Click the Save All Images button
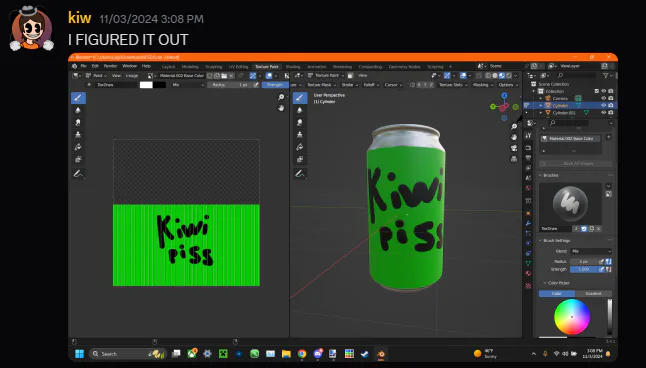The height and width of the screenshot is (368, 646). [576, 164]
